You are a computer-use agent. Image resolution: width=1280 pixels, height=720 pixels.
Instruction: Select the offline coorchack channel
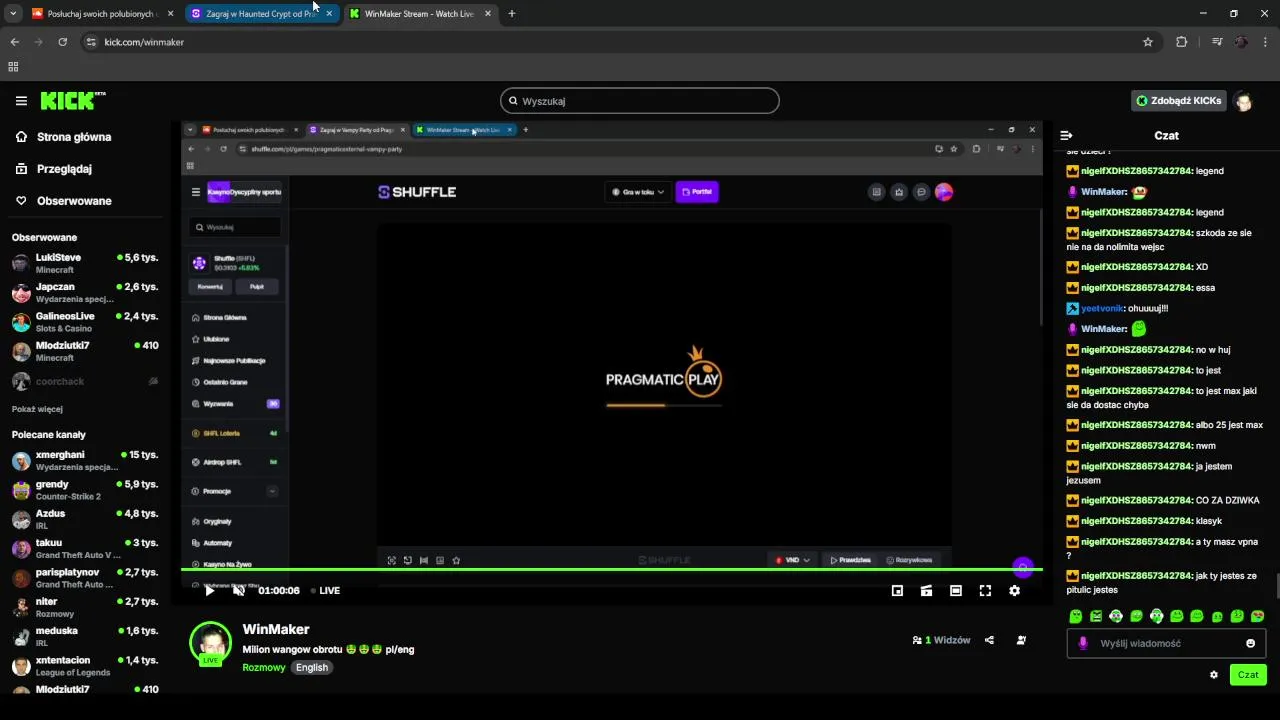pos(85,381)
